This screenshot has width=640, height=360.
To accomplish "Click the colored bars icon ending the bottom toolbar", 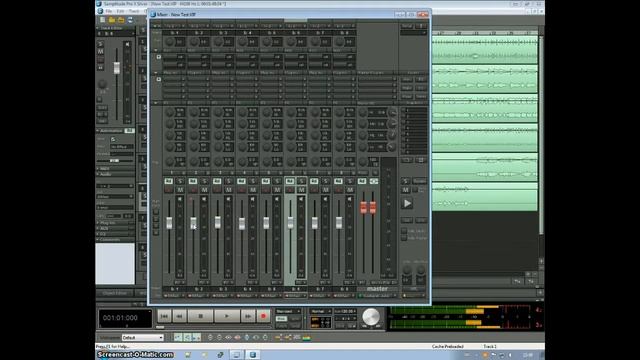I will (x=307, y=338).
